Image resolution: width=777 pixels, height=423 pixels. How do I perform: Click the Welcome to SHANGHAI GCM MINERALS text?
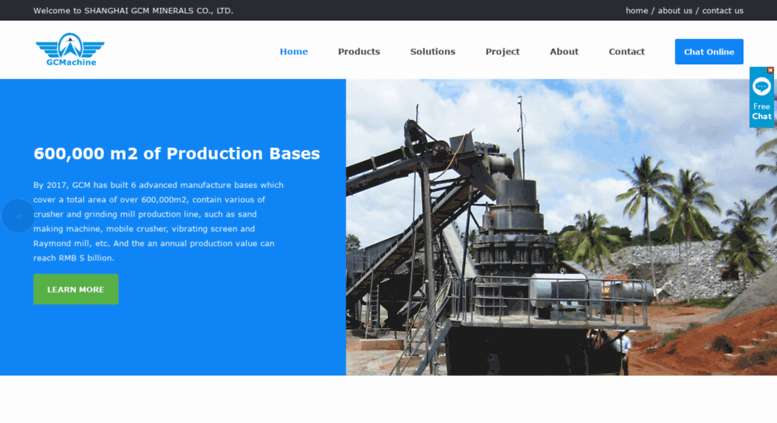click(133, 10)
